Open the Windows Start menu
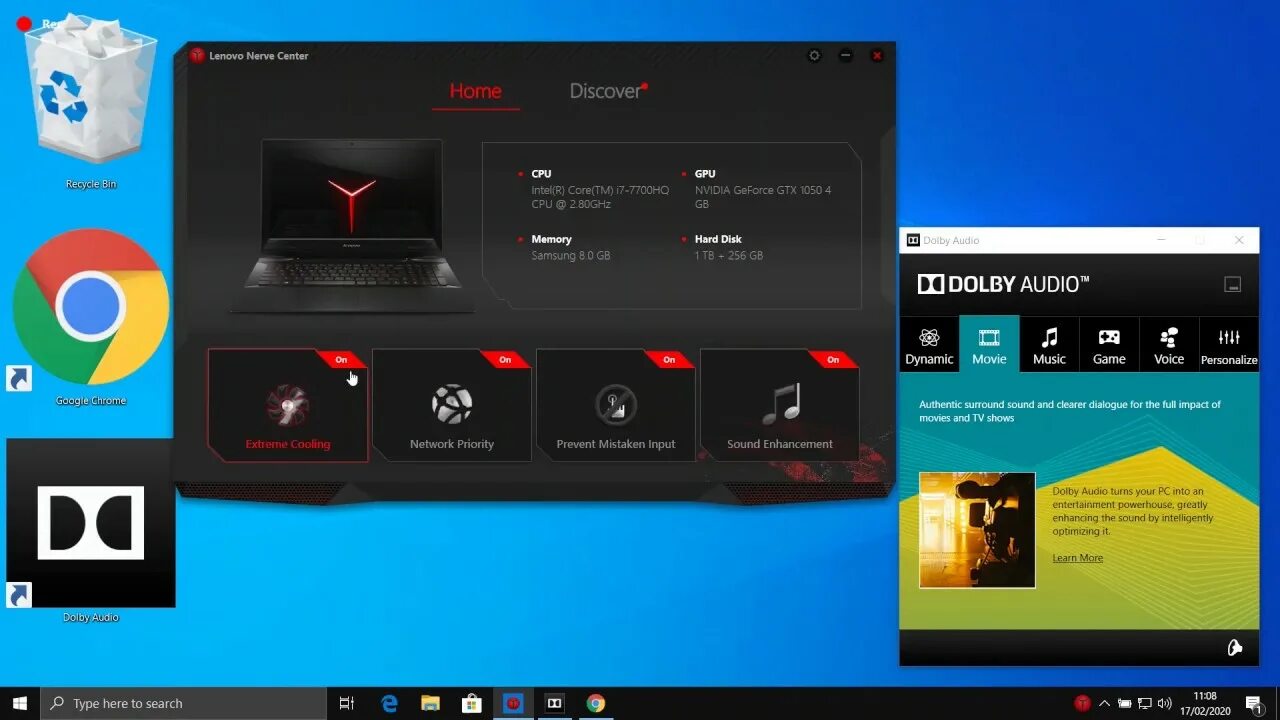Viewport: 1280px width, 720px height. click(20, 703)
